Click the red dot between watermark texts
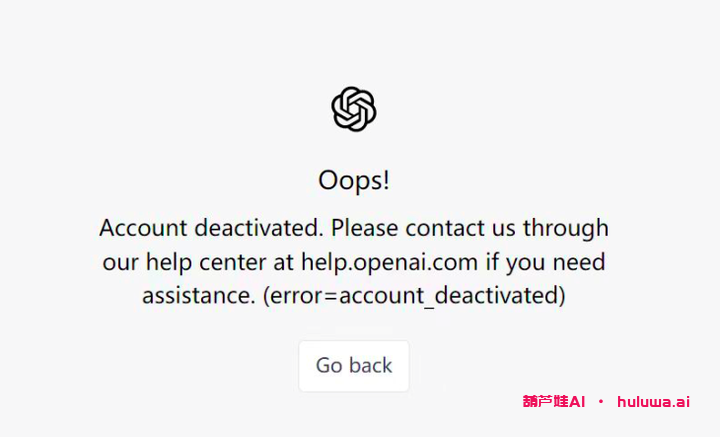Screen dimensions: 720x437 click(x=601, y=402)
